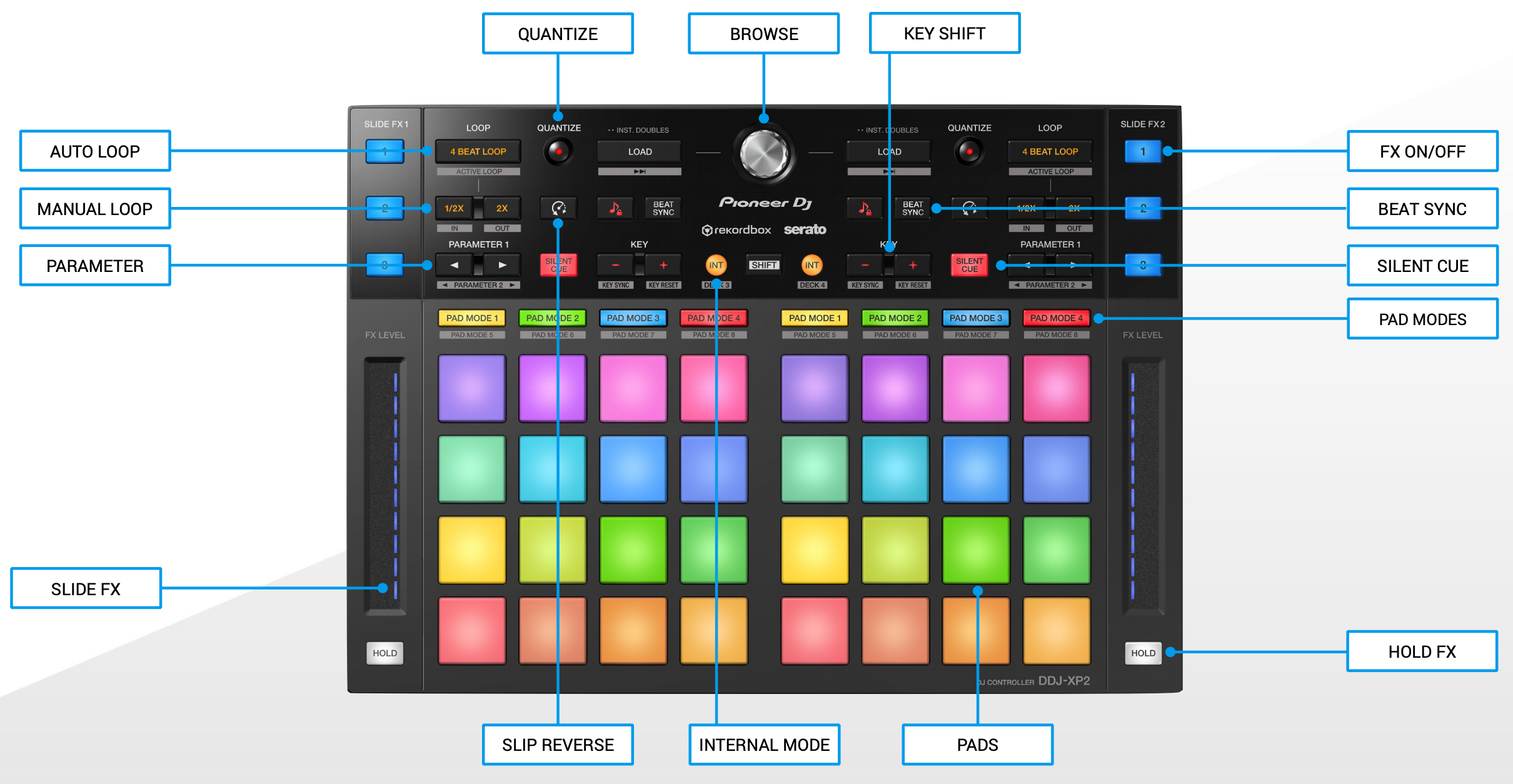
Task: Click the right deck BEAT SYNC button
Action: [x=913, y=208]
